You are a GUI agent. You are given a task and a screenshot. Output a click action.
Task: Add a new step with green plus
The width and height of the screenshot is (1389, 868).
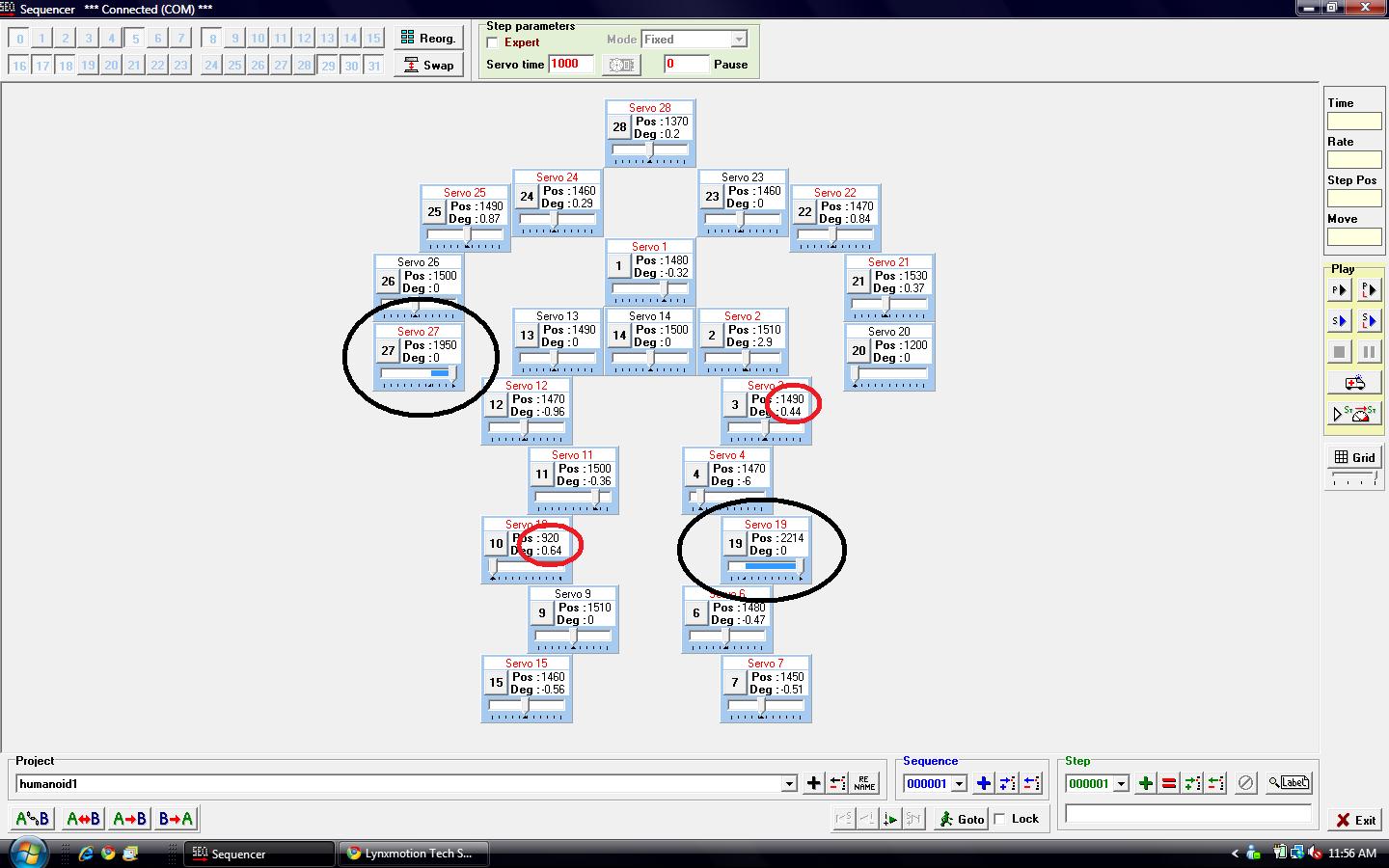click(x=1145, y=783)
